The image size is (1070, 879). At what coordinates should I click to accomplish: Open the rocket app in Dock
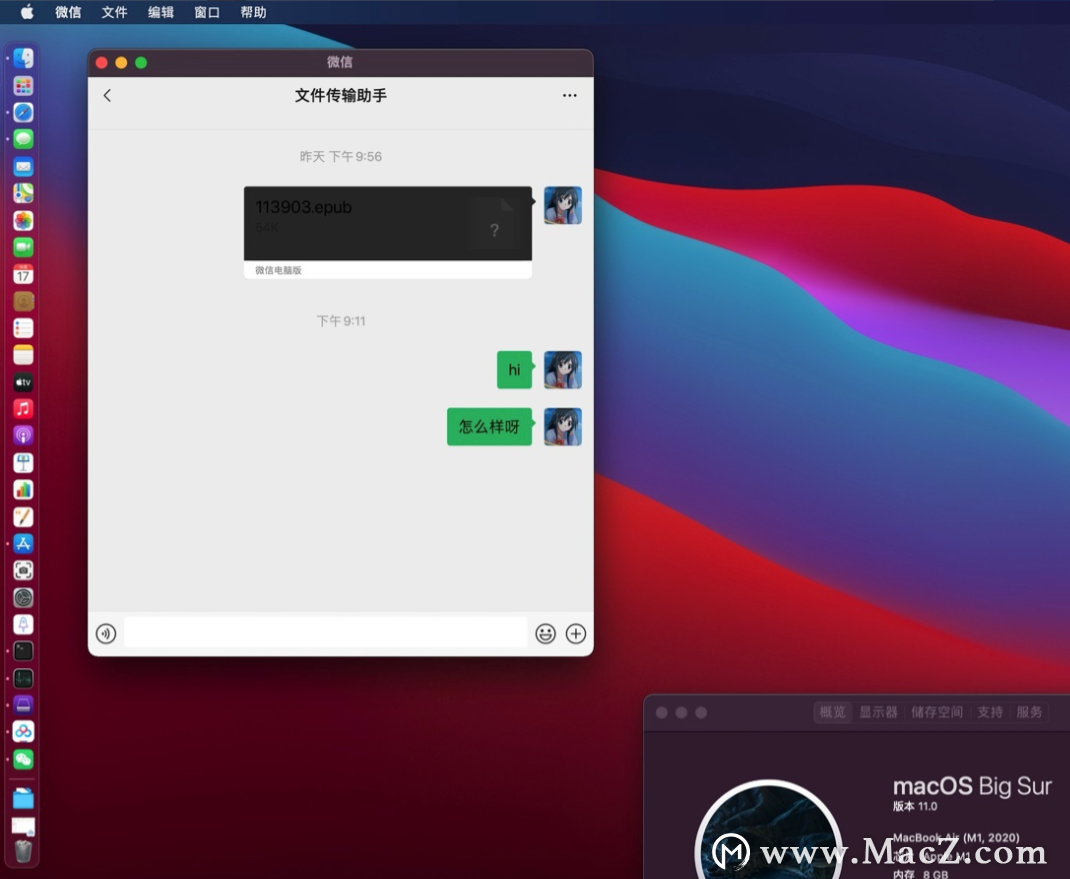(23, 624)
